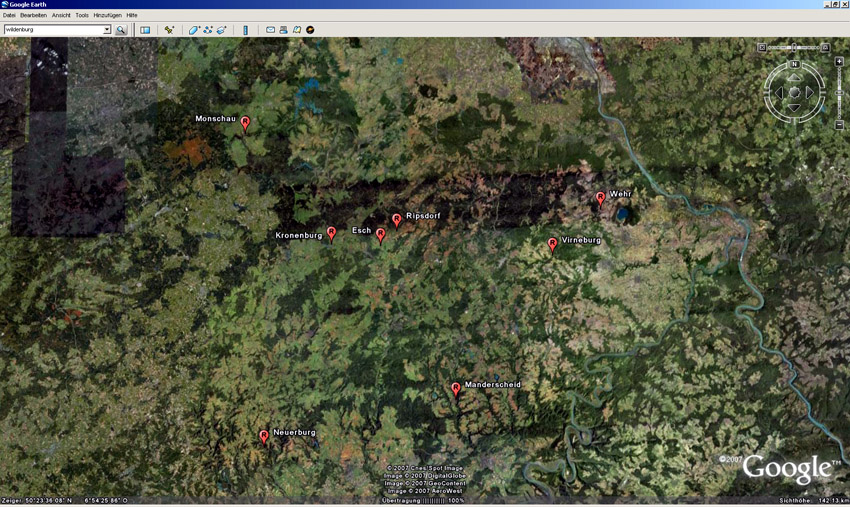Click the Wehr placemark pin

click(600, 199)
